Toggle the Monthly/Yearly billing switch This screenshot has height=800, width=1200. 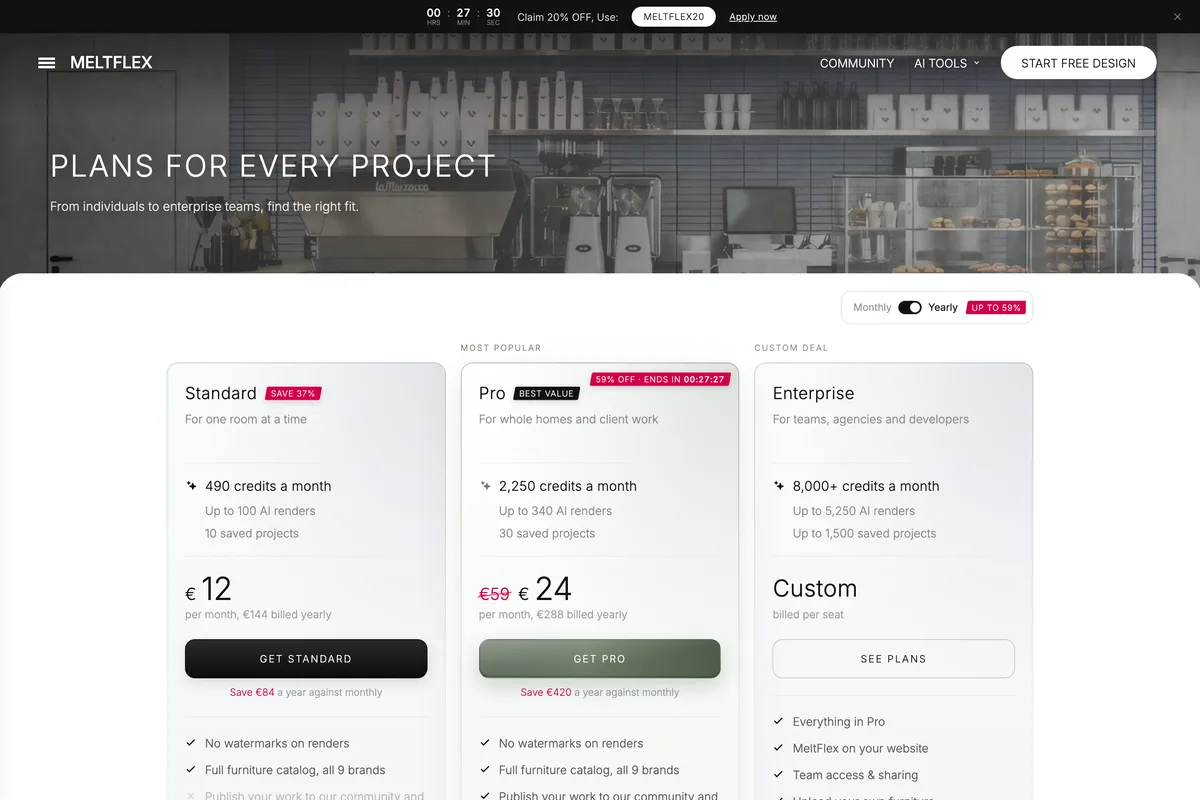(910, 308)
